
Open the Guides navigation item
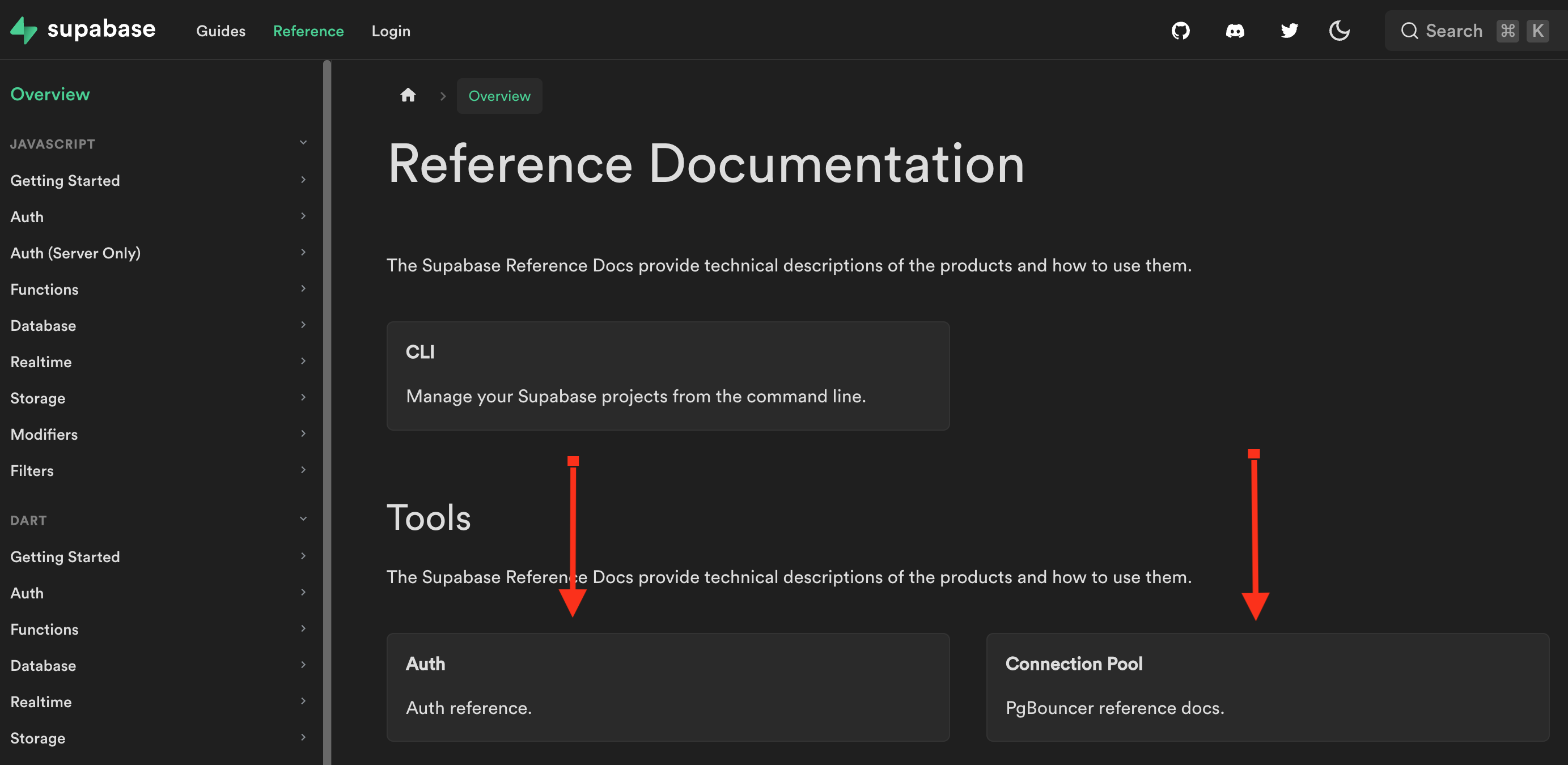coord(221,31)
